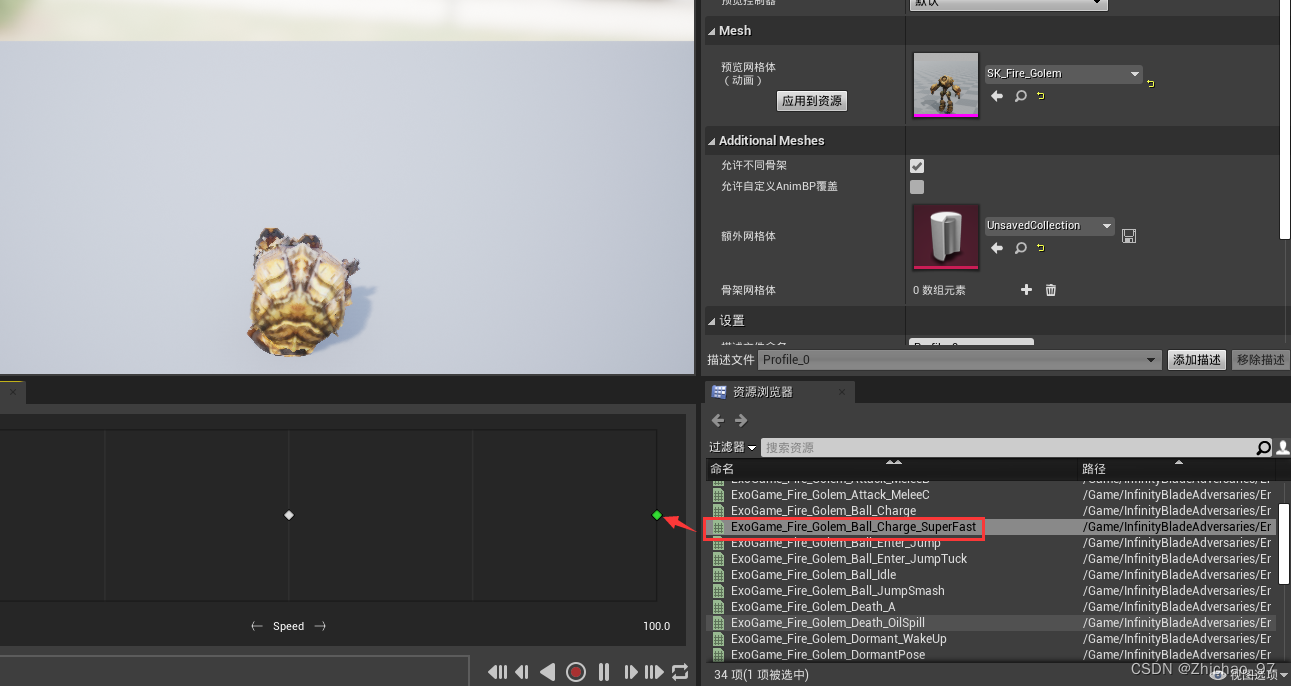Click the UnsavedCollection cylinder thumbnail
The image size is (1291, 686).
[946, 237]
